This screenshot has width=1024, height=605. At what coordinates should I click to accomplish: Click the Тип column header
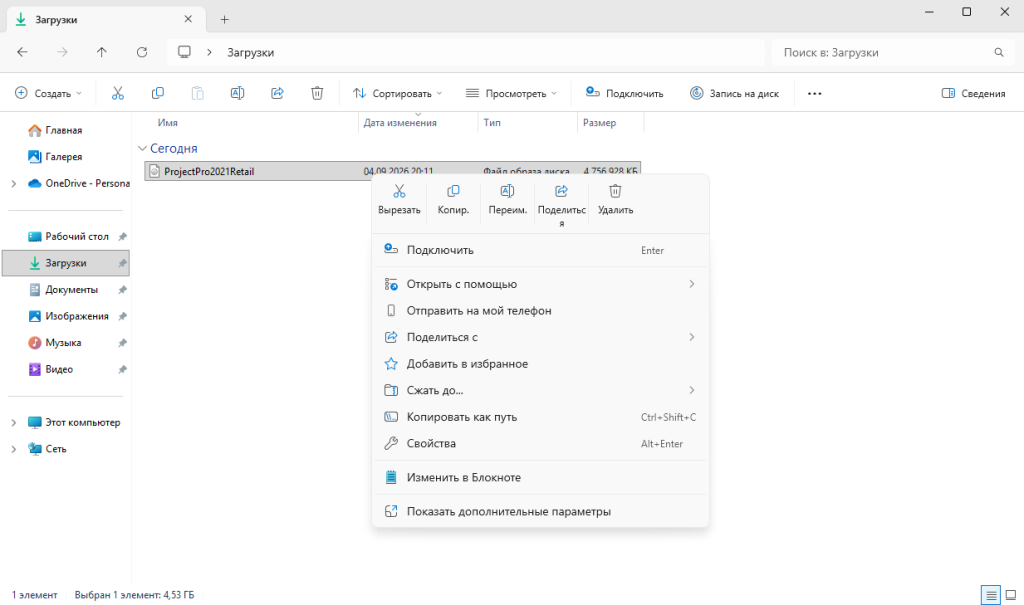492,123
